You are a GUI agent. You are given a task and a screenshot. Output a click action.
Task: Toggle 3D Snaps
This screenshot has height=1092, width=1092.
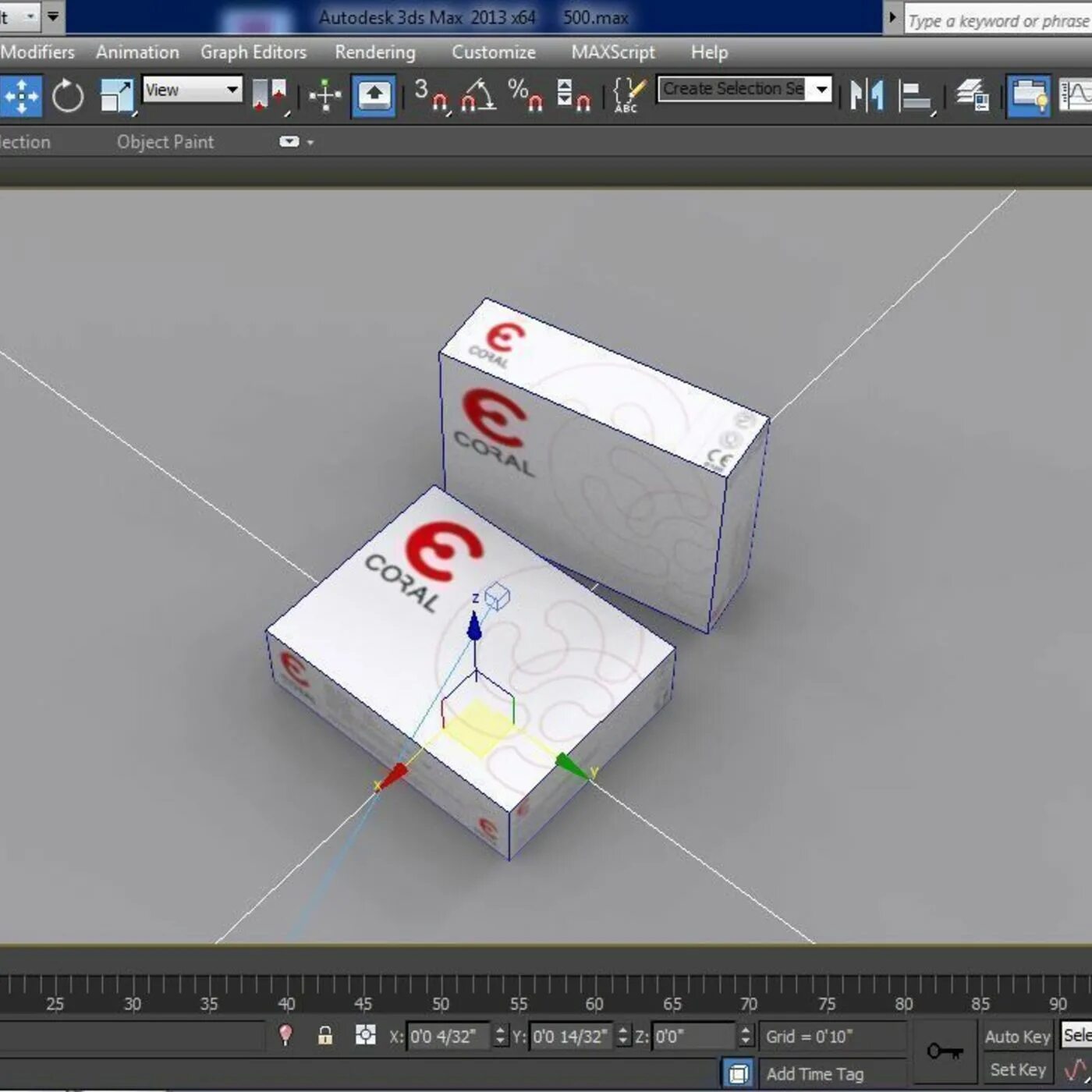tap(432, 97)
